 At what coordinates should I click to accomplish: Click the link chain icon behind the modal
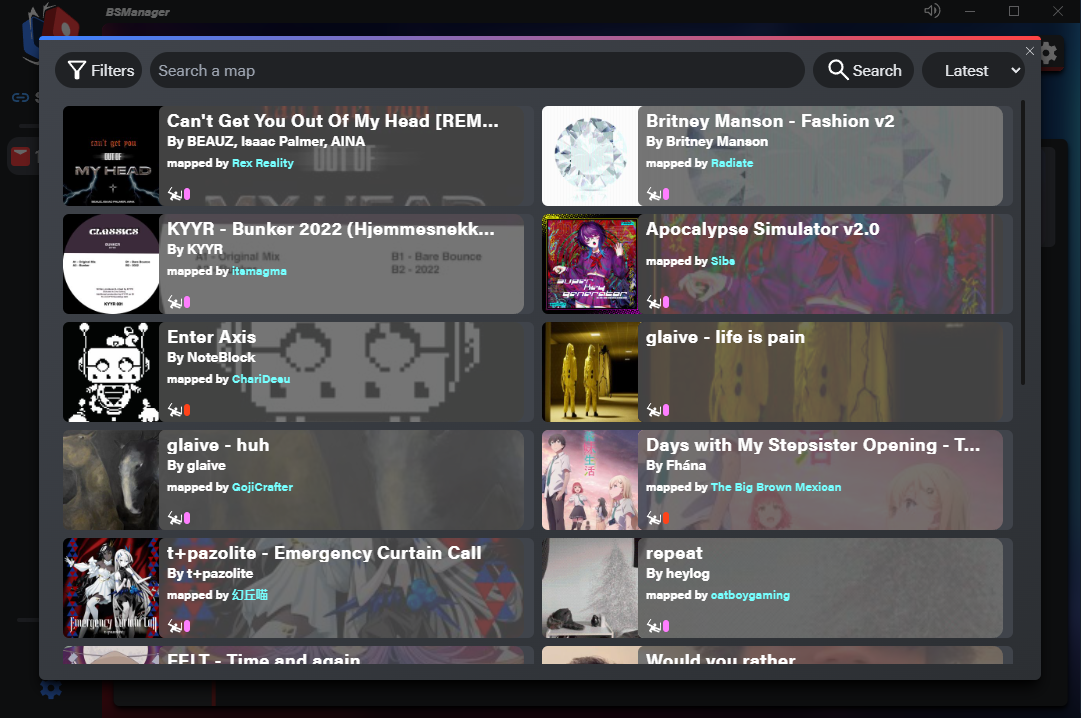[20, 97]
